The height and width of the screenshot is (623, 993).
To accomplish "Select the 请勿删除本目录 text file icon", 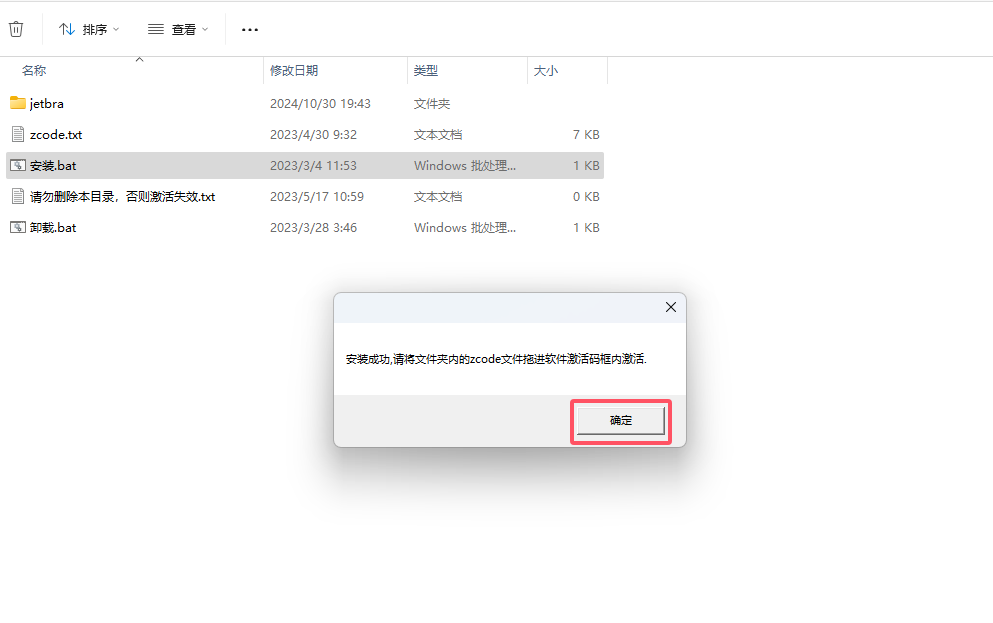I will click(18, 196).
